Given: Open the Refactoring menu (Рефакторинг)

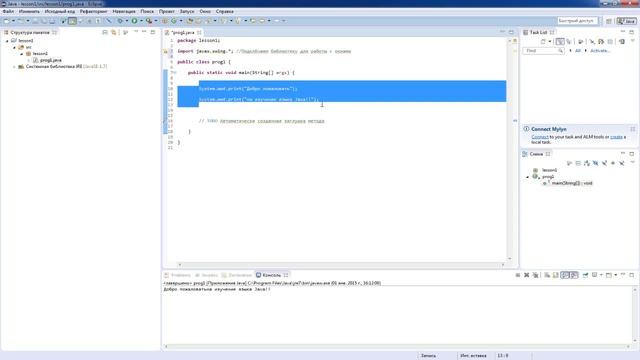Looking at the screenshot, I should [93, 11].
